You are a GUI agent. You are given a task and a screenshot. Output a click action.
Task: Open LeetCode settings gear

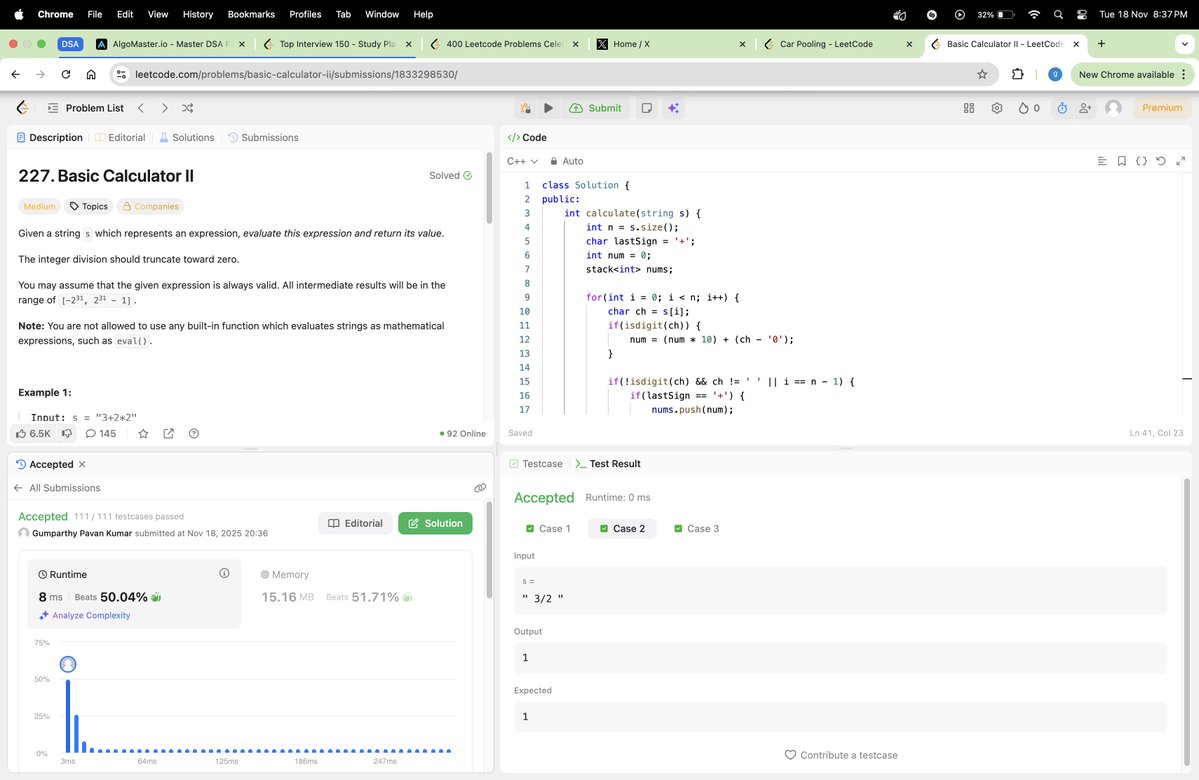point(997,108)
